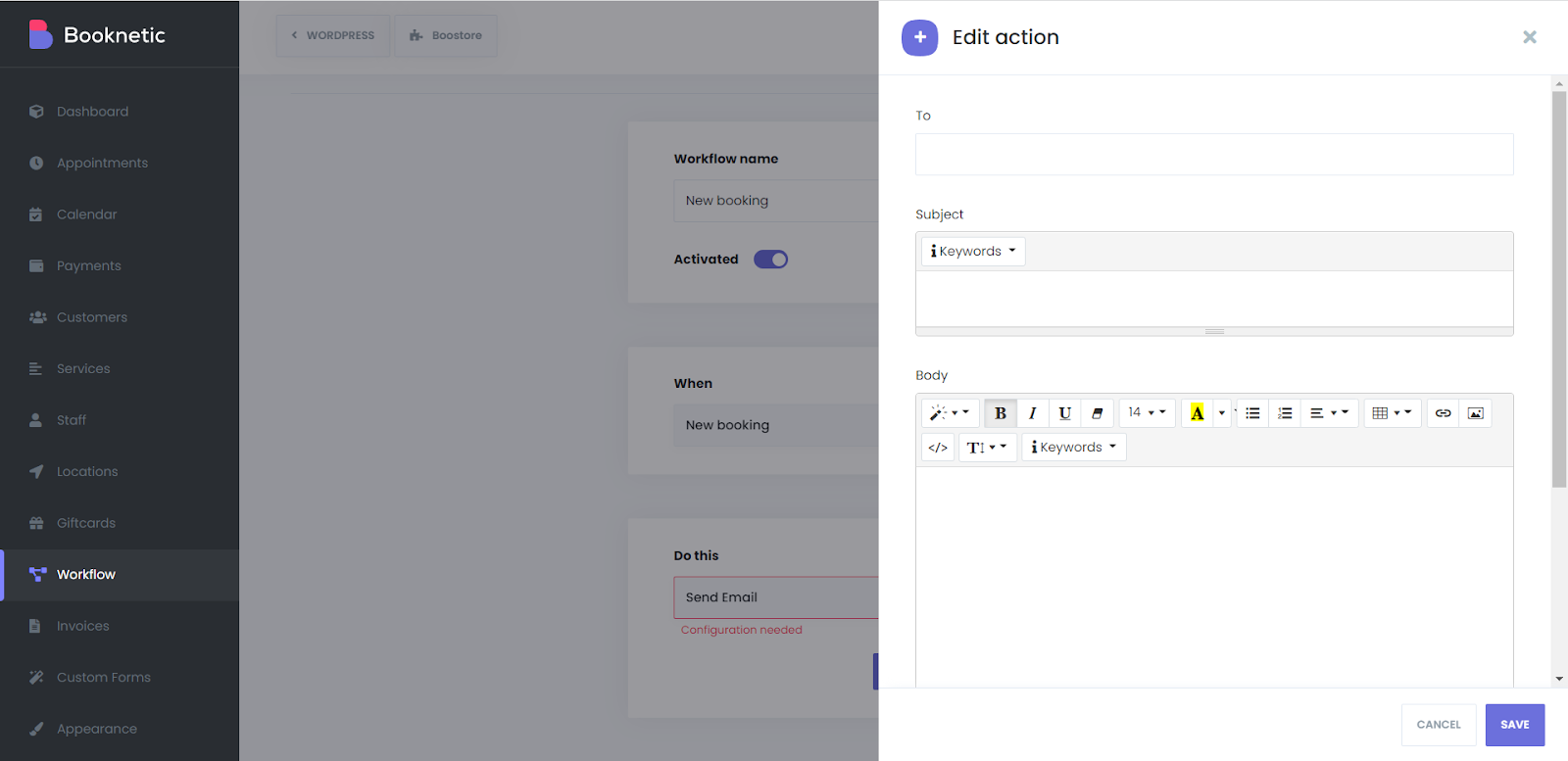Cancel editing the action
This screenshot has height=761, width=1568.
1439,725
